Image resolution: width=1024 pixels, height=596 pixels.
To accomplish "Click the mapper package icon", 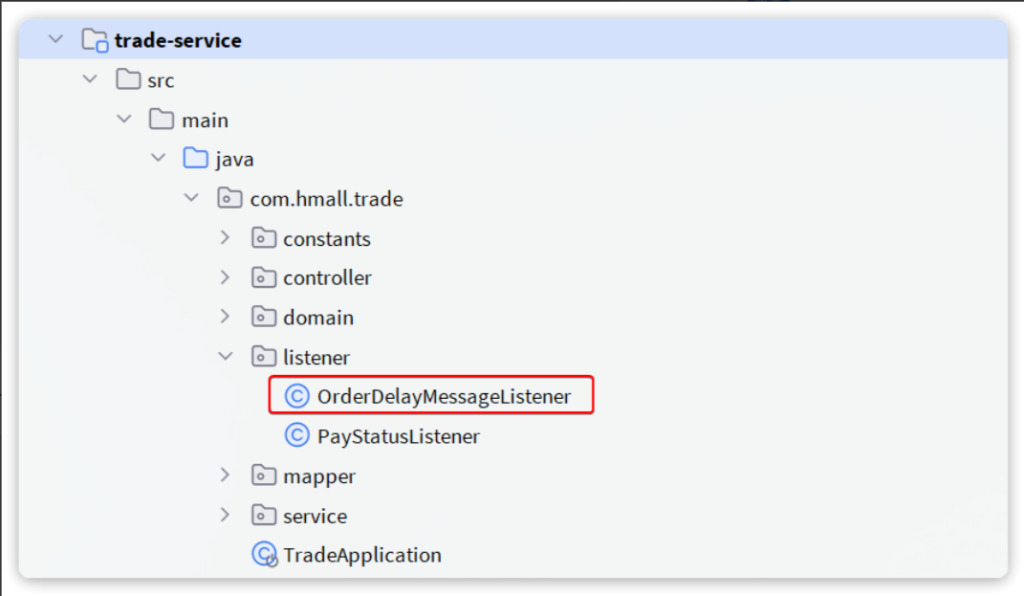I will [264, 476].
